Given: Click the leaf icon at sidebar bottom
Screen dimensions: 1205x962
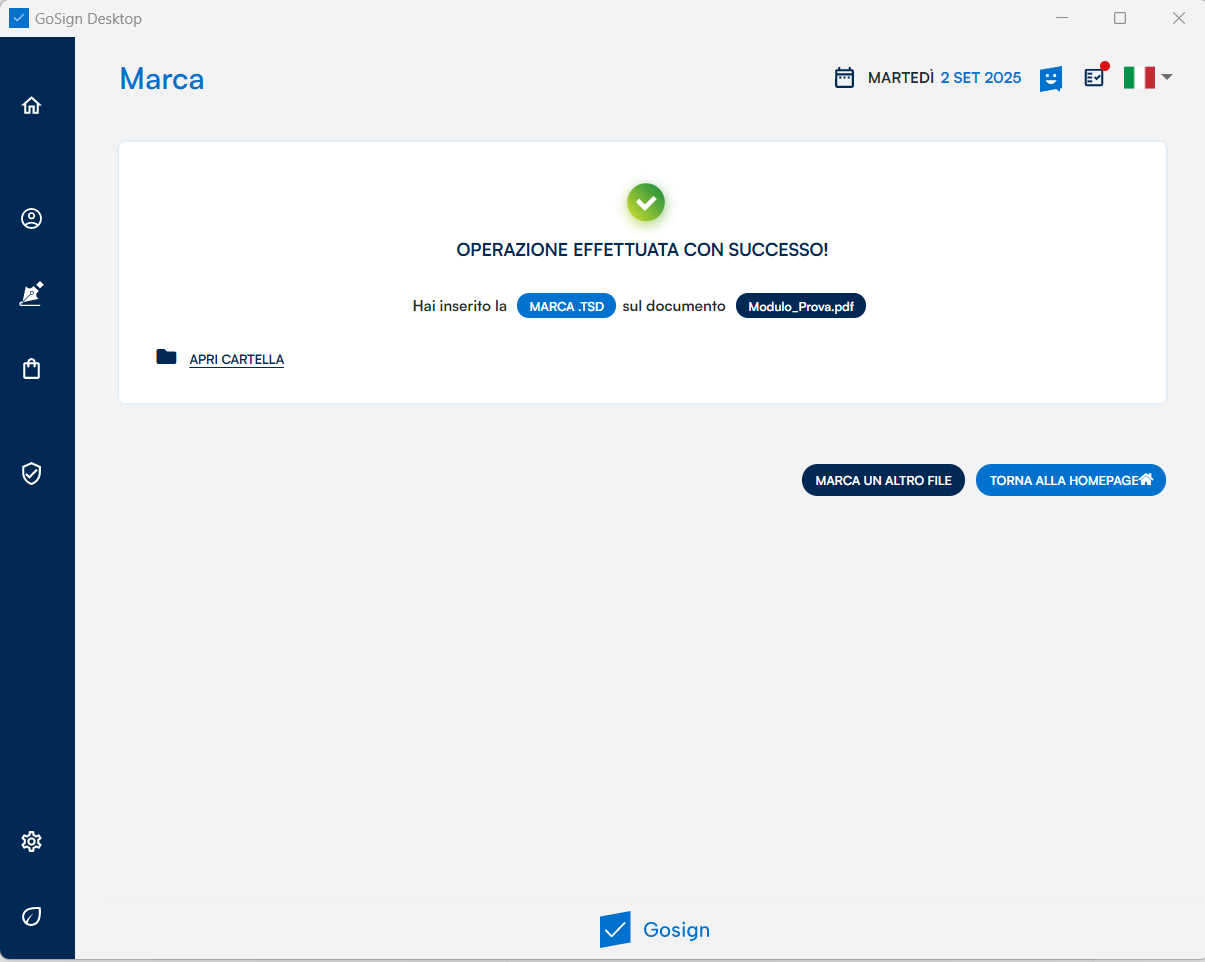Looking at the screenshot, I should (x=32, y=916).
